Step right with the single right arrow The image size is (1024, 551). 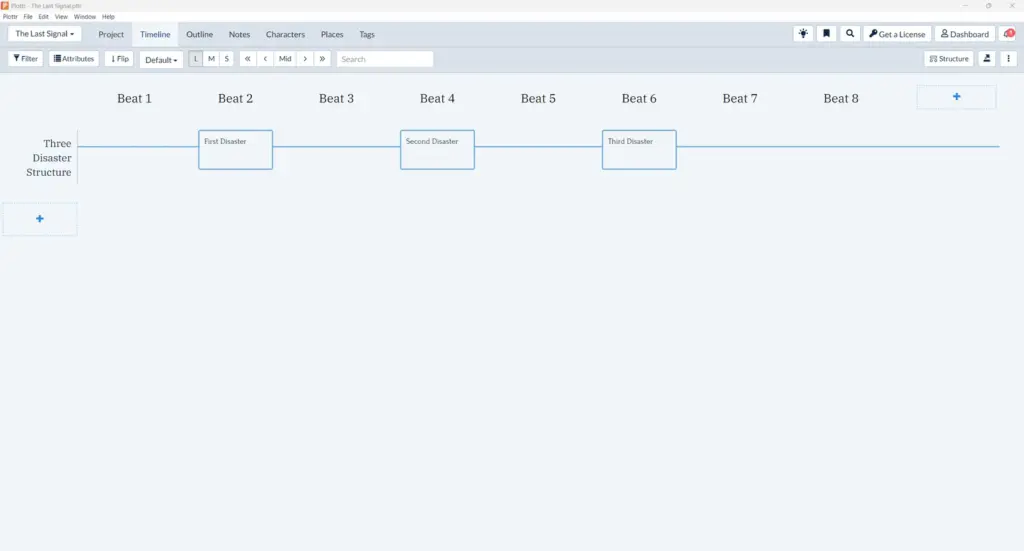point(305,59)
